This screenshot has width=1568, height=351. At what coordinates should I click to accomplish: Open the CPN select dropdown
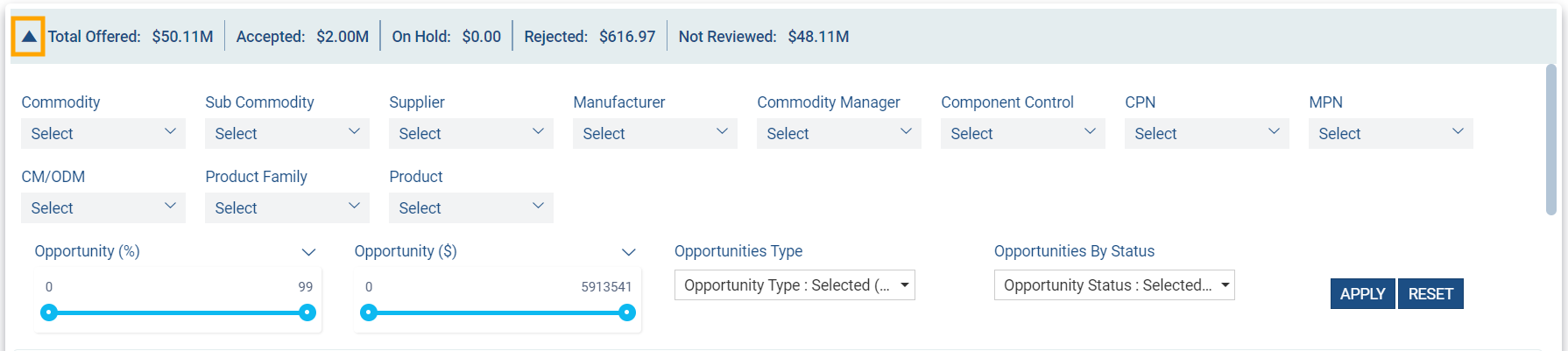[x=1206, y=133]
